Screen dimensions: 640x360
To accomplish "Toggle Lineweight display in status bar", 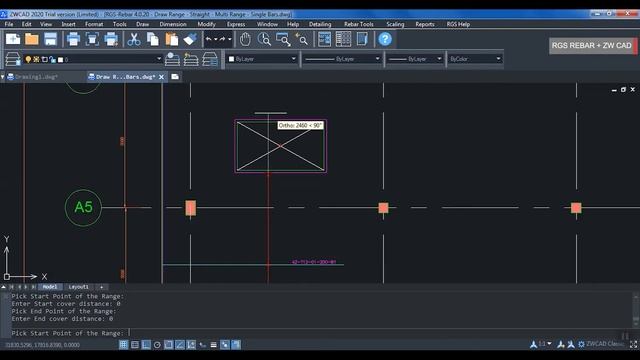I will coord(213,345).
